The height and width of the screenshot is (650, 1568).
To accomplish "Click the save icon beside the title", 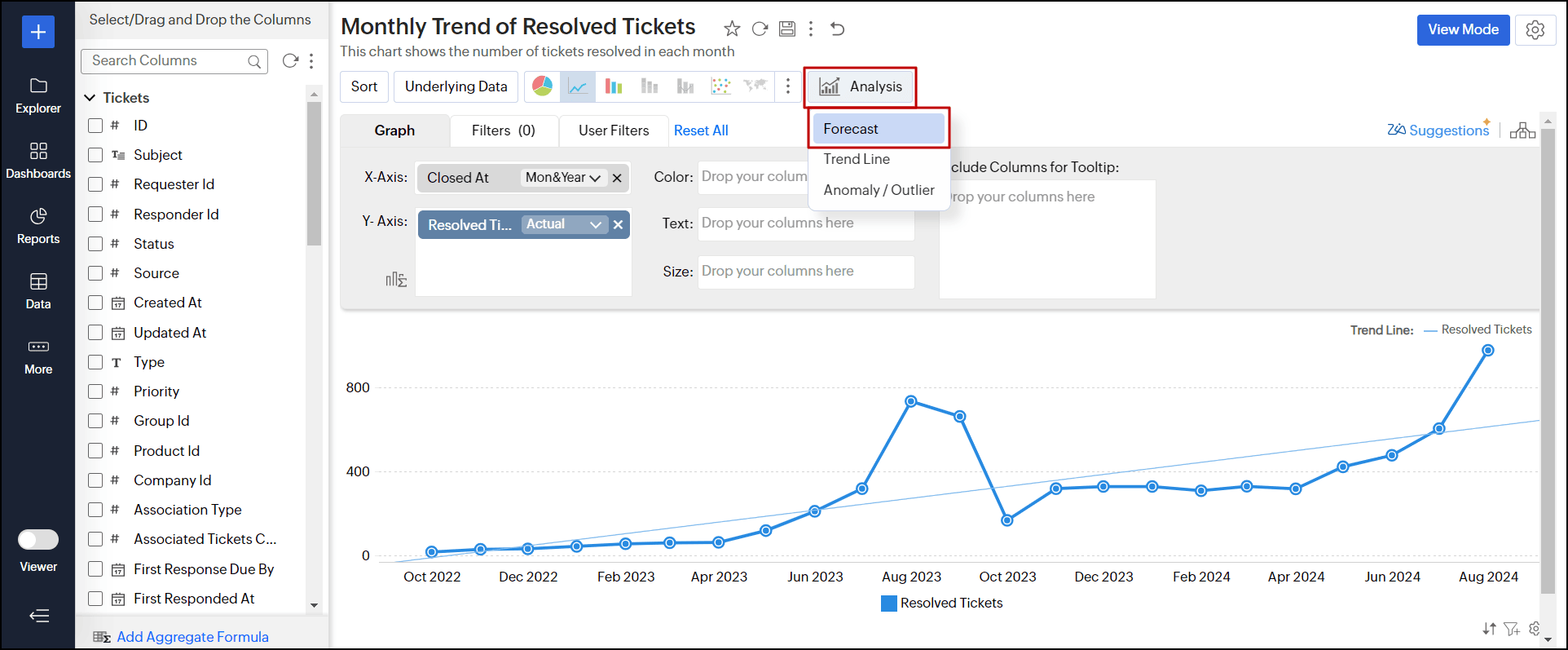I will coord(786,29).
